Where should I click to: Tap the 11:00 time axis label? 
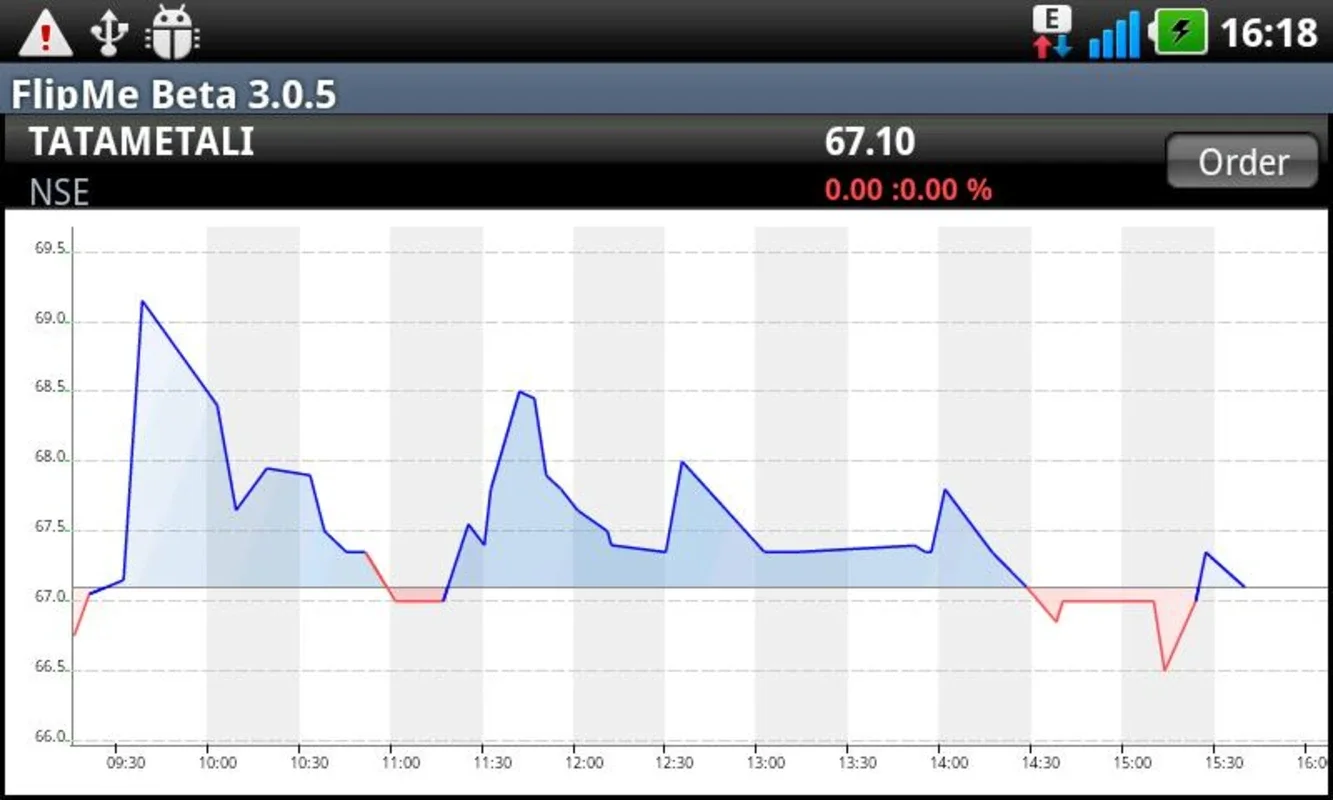tap(400, 763)
